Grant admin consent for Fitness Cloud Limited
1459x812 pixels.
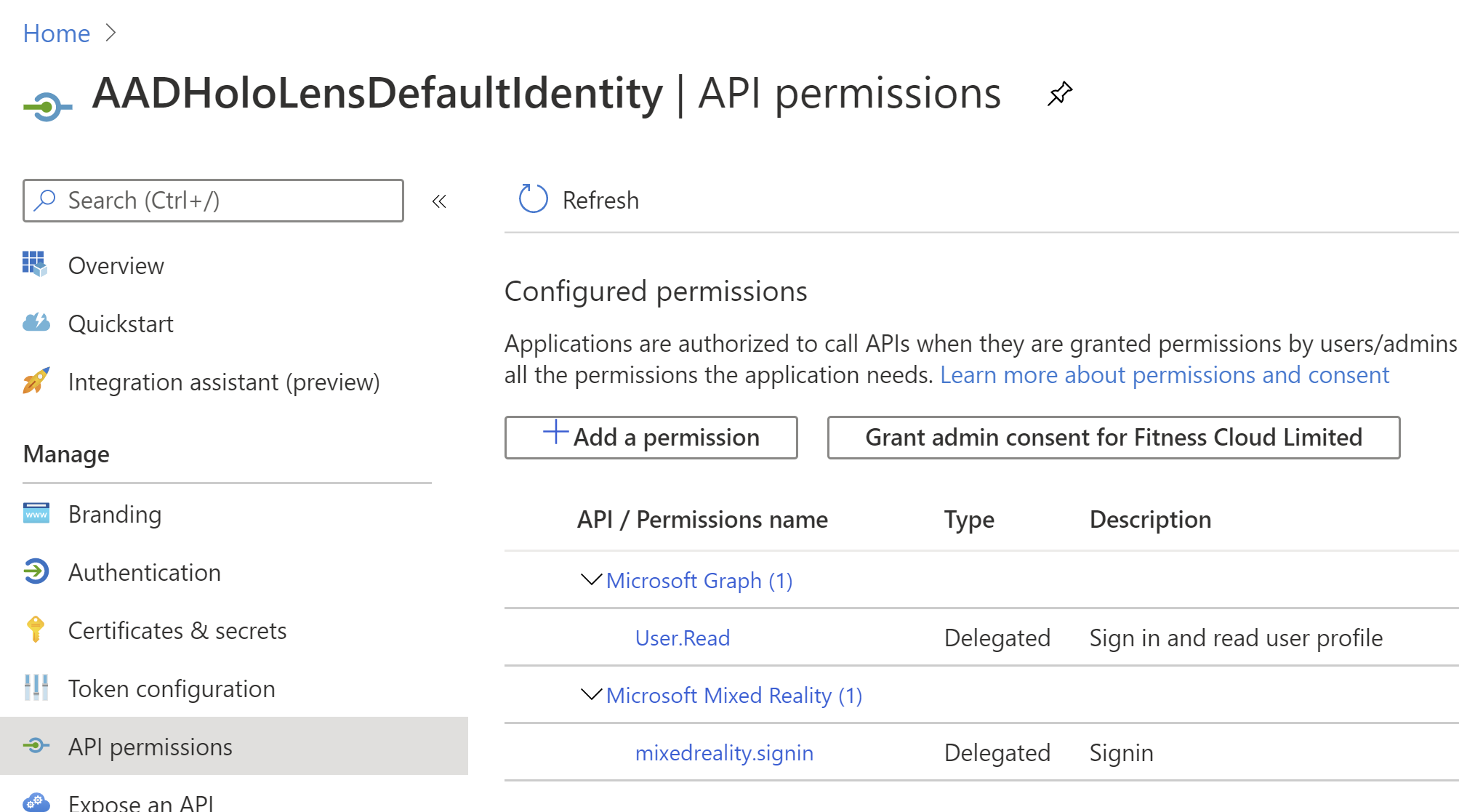click(x=1114, y=438)
